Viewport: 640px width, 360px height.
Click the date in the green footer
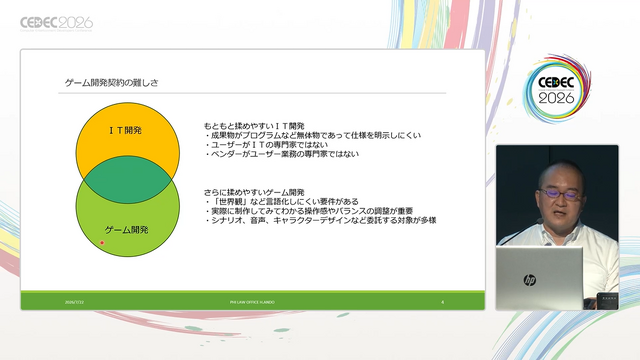(x=74, y=302)
